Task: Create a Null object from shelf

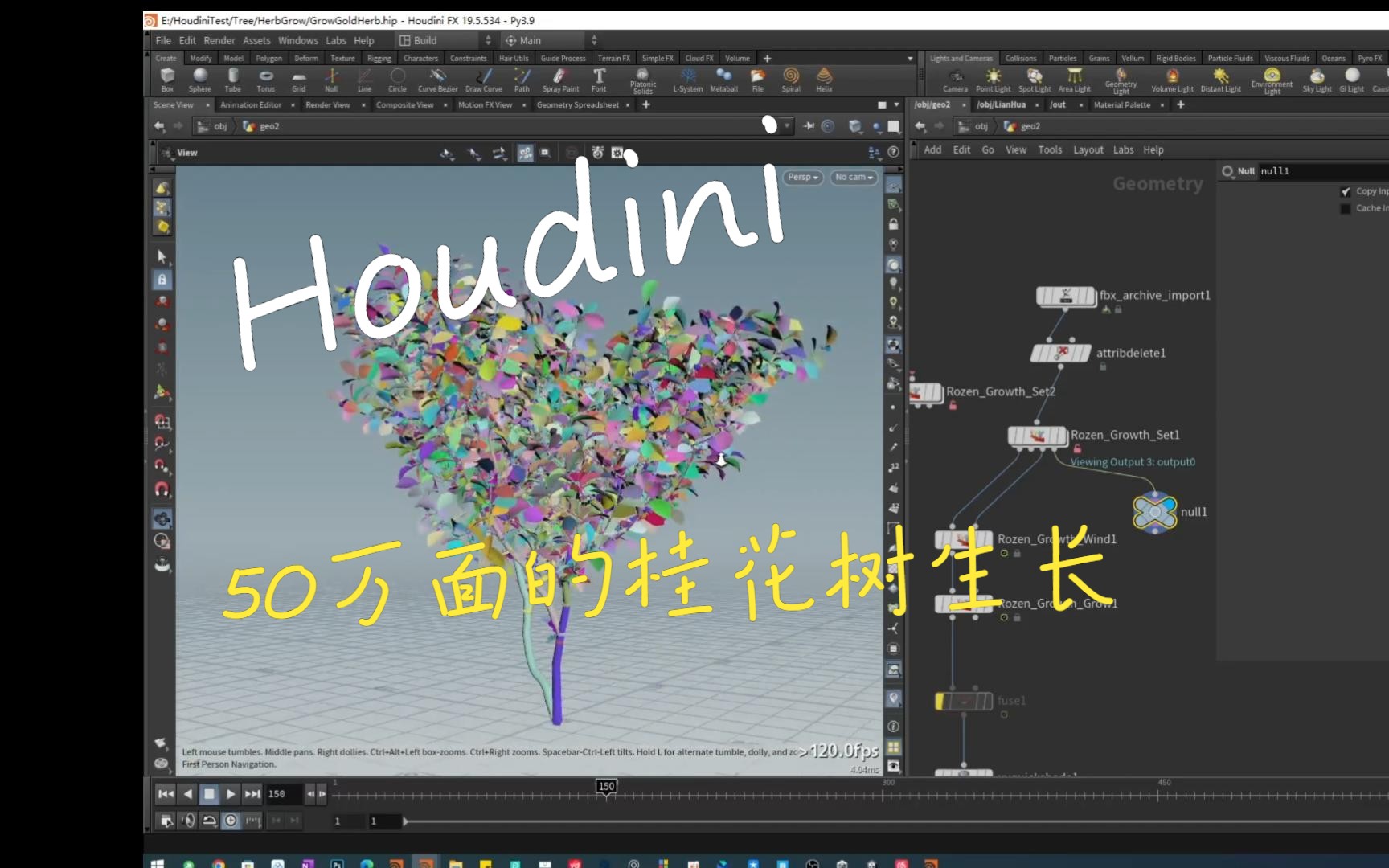Action: coord(331,79)
